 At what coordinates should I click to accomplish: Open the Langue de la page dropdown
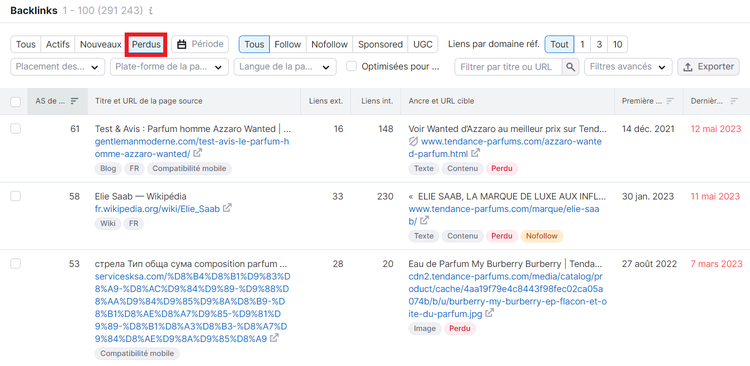click(285, 67)
